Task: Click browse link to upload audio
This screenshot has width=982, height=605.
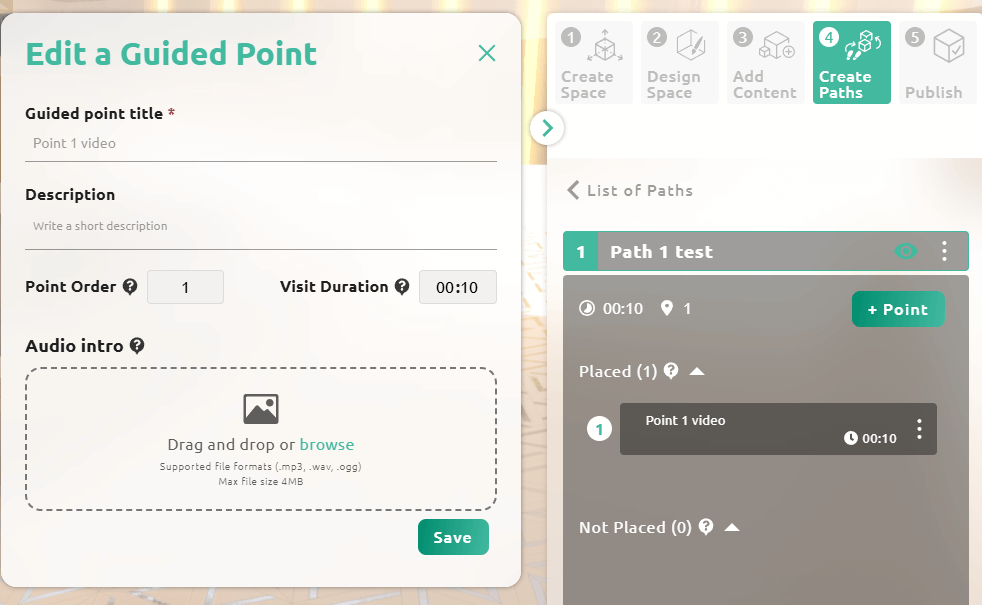Action: point(326,444)
